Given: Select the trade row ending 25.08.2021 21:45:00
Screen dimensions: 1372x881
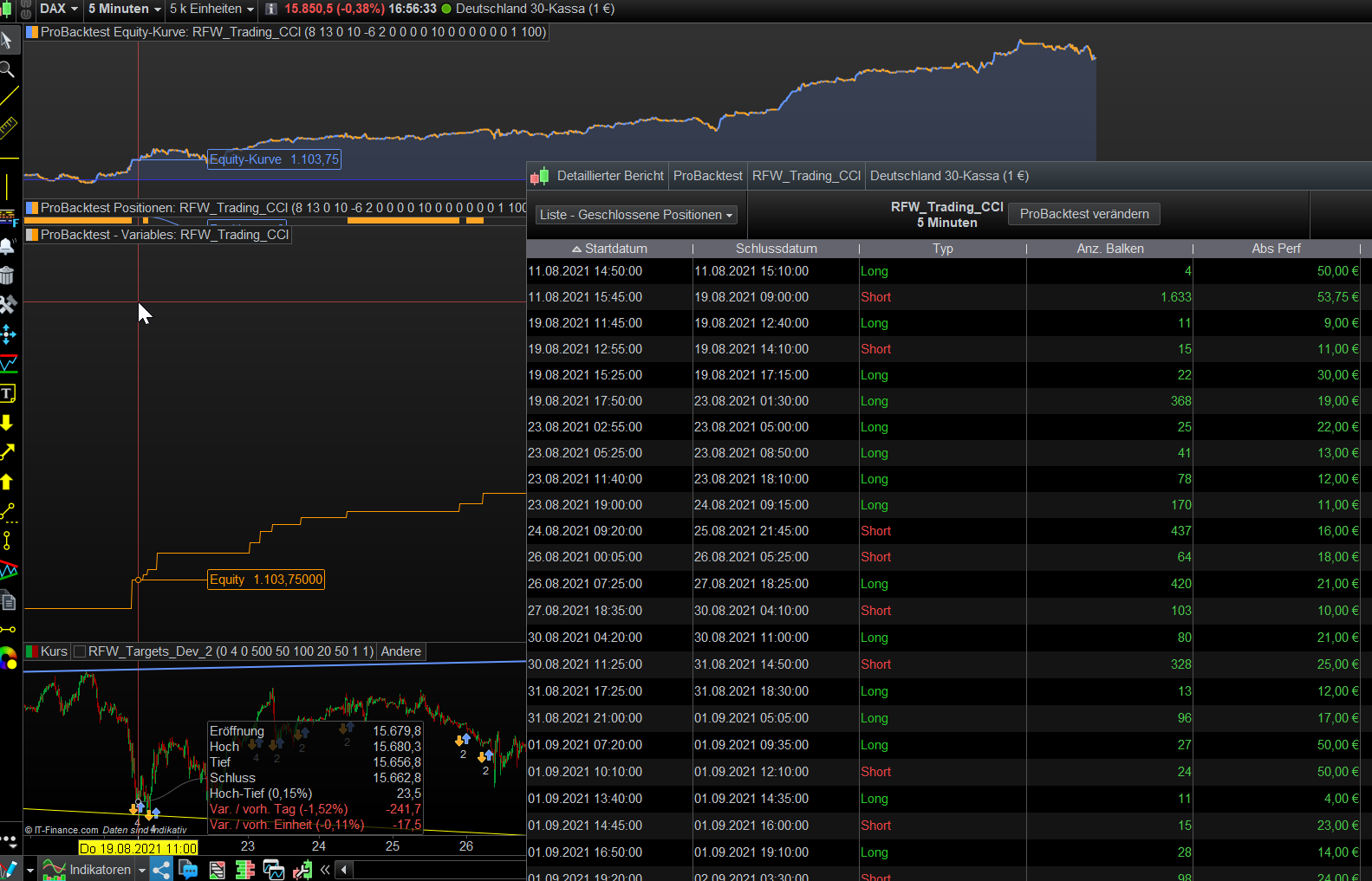Looking at the screenshot, I should pos(945,531).
